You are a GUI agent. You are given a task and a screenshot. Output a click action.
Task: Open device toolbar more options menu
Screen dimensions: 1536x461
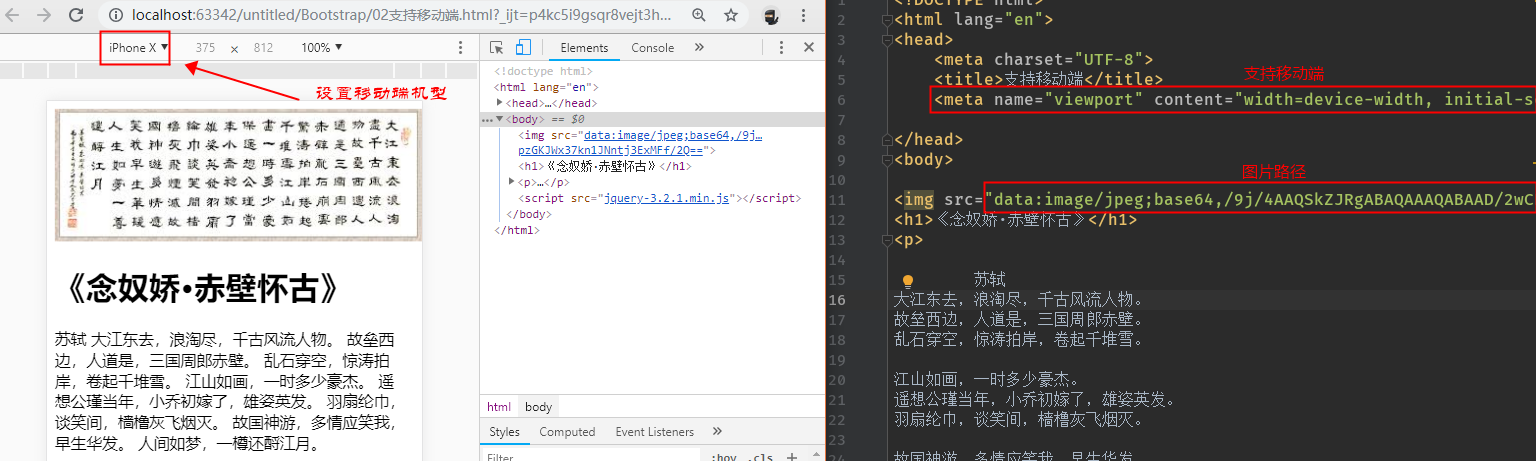[x=460, y=48]
